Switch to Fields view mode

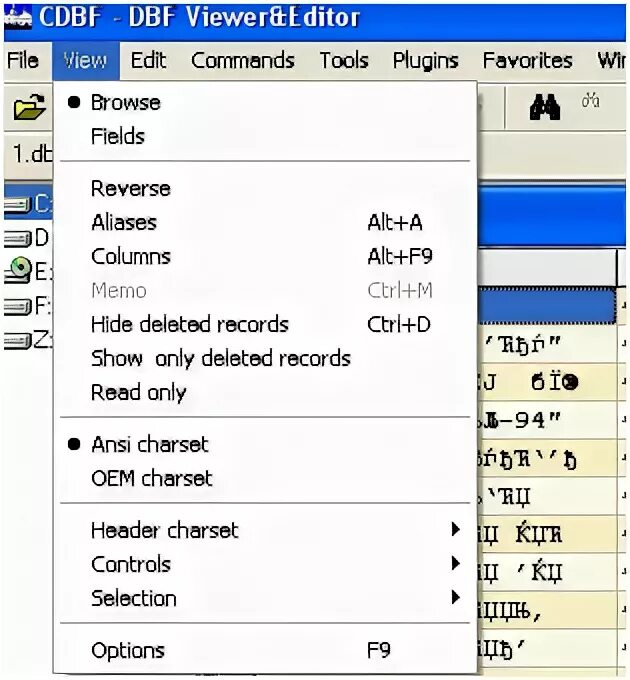click(x=265, y=137)
